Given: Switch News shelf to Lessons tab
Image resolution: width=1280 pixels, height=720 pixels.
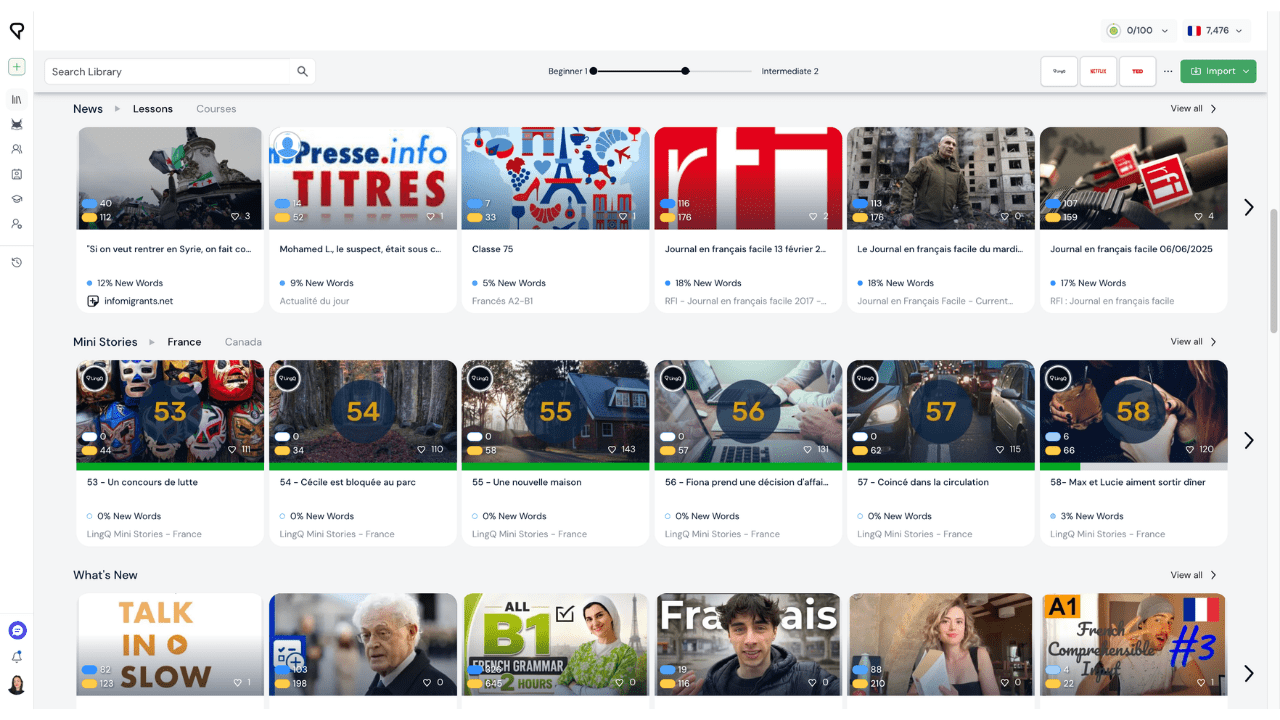Looking at the screenshot, I should [x=153, y=109].
